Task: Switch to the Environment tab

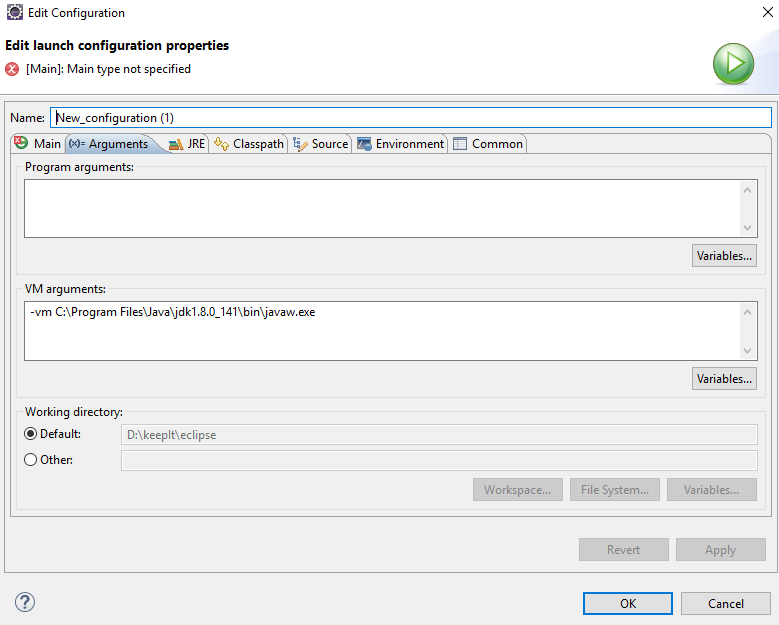Action: (400, 144)
